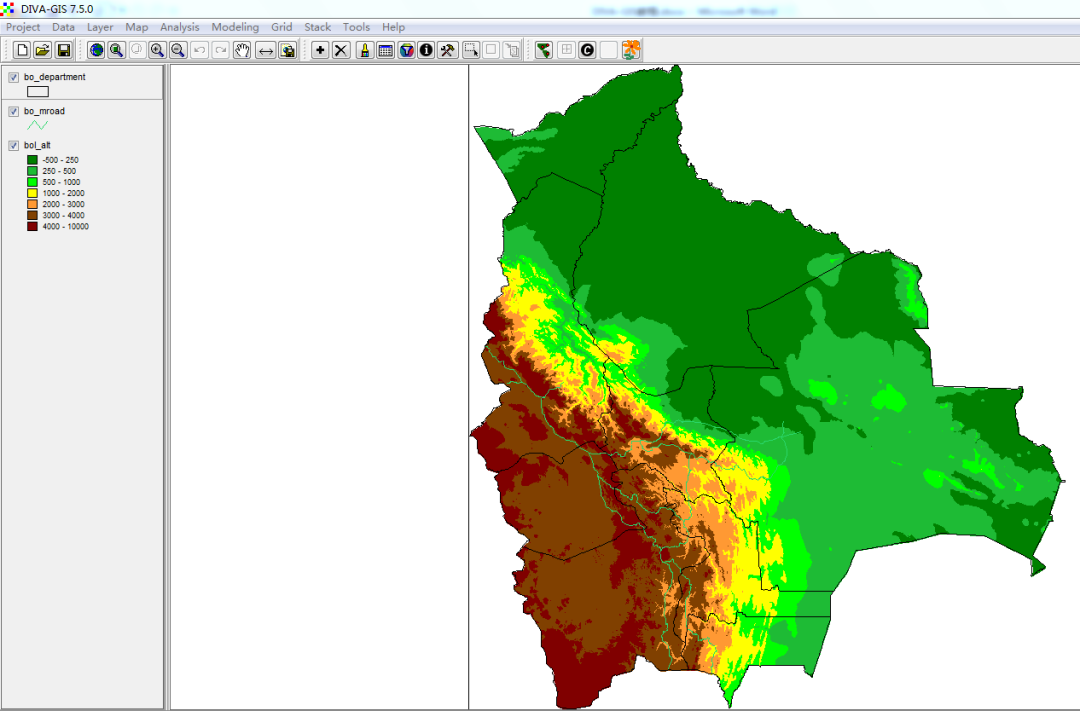The width and height of the screenshot is (1080, 711).
Task: Toggle the bo_mroad layer visibility
Action: (x=14, y=112)
